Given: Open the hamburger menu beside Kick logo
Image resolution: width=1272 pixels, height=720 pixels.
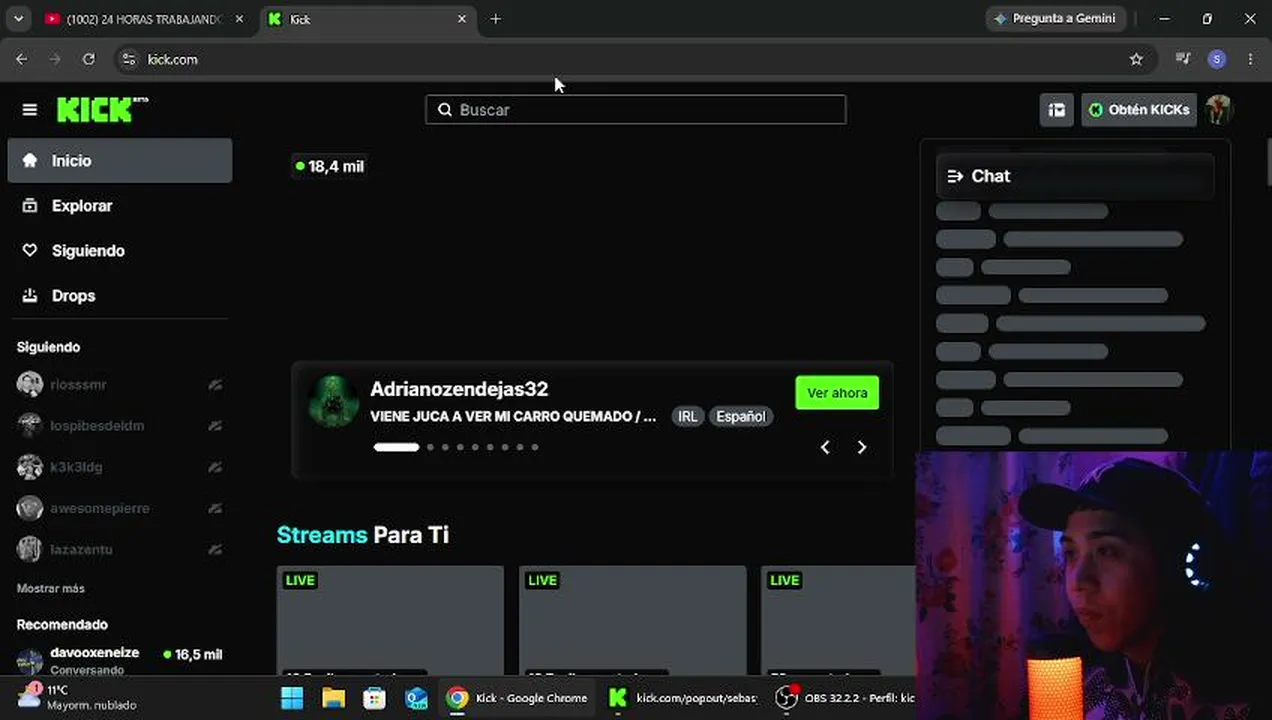Looking at the screenshot, I should (x=30, y=110).
